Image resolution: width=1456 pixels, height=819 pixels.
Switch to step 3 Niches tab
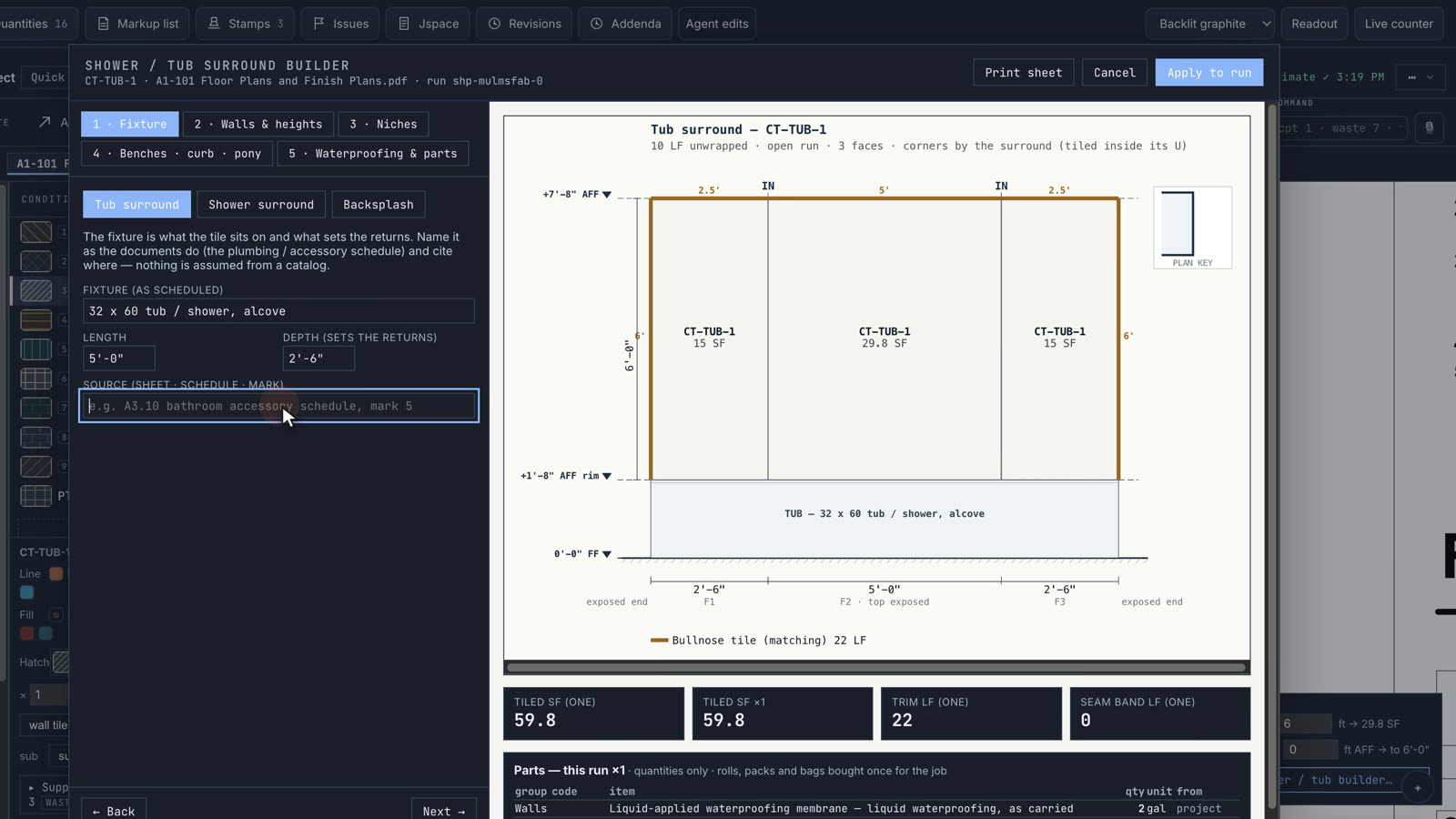383,124
